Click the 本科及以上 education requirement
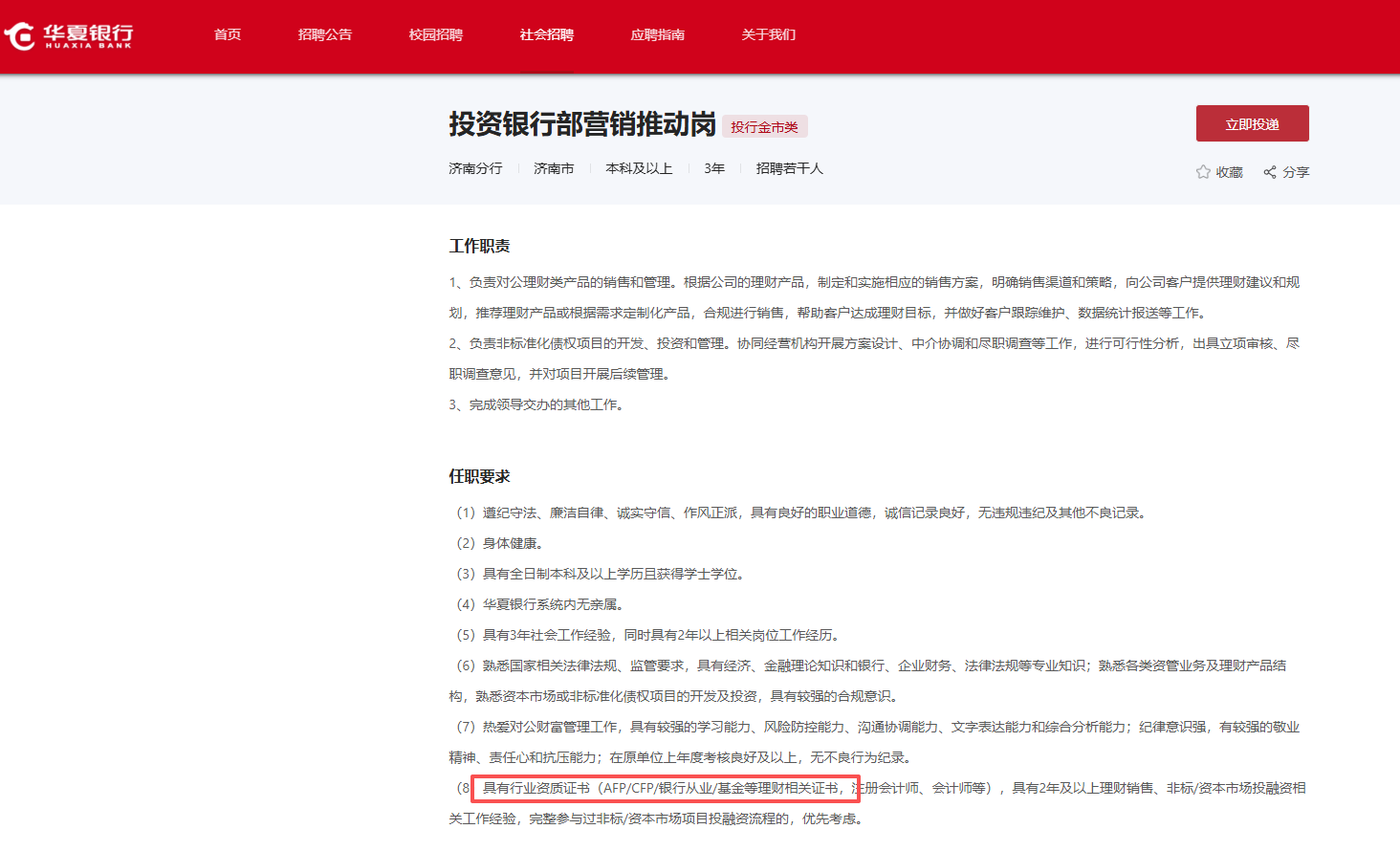The height and width of the screenshot is (851, 1400). point(639,168)
